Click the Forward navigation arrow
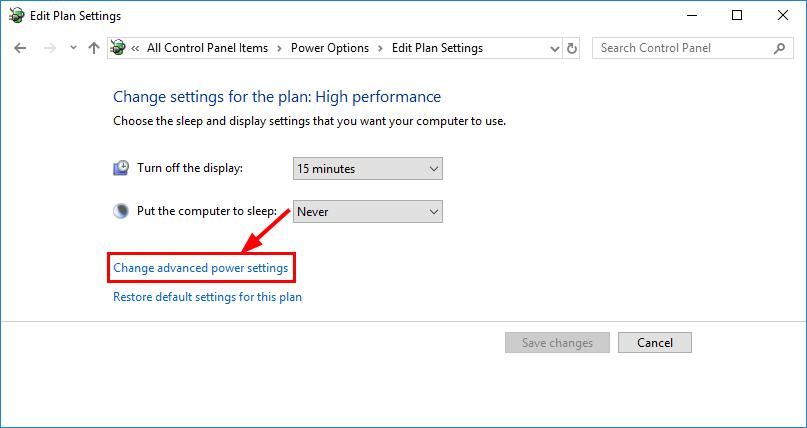 49,48
